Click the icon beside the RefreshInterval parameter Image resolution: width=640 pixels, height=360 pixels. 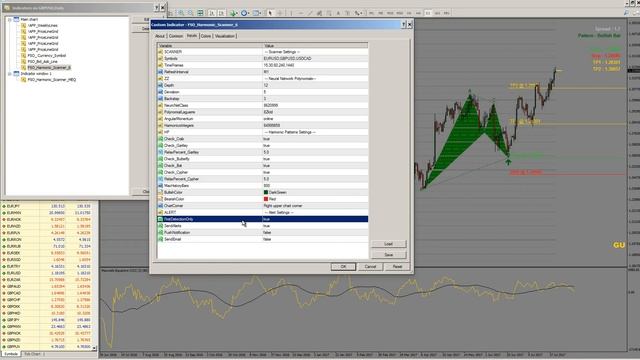click(160, 72)
